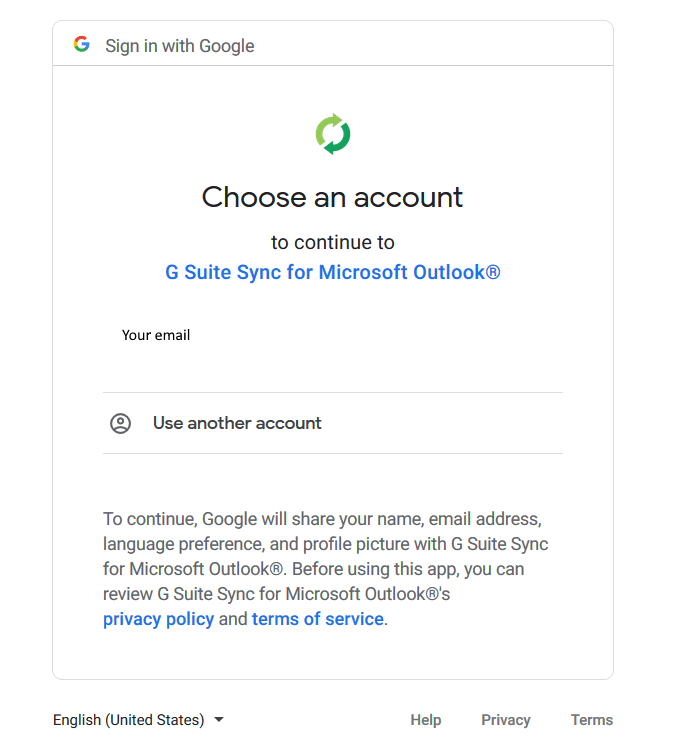The image size is (680, 743).
Task: Click the Google G logo
Action: 82,45
